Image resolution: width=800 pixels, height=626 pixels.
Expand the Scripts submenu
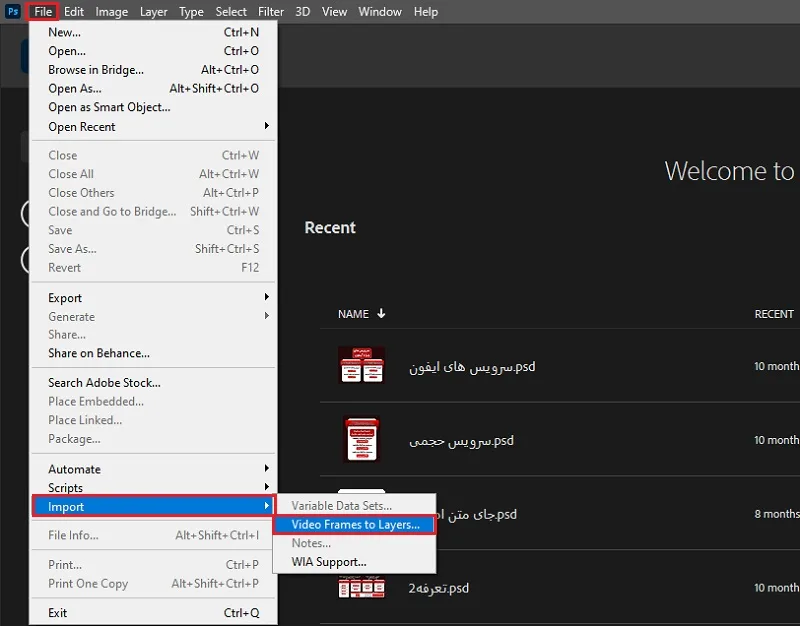coord(154,488)
